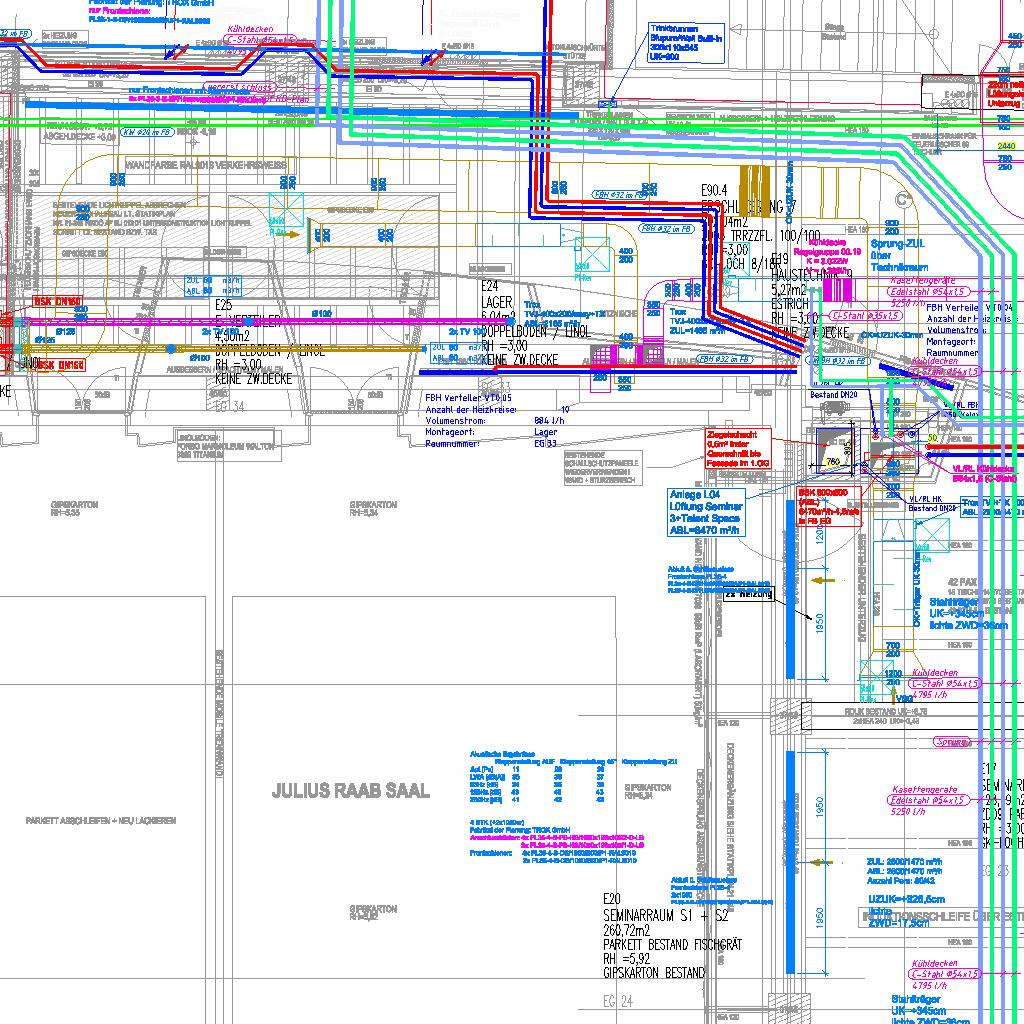
Task: Select the JULIUS RAAB SAAL room label
Action: [x=350, y=791]
